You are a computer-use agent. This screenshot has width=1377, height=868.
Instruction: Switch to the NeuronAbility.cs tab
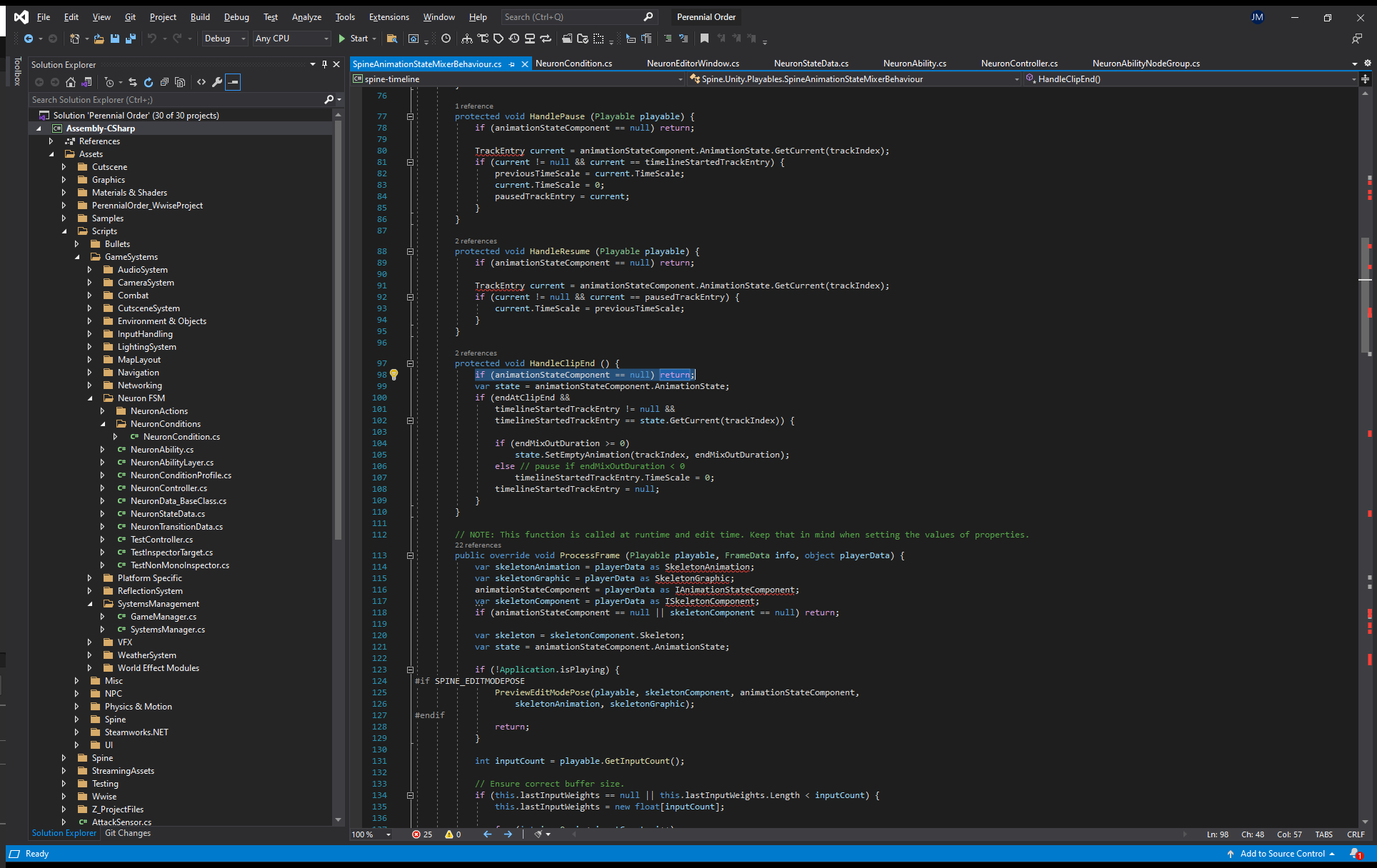pos(914,63)
